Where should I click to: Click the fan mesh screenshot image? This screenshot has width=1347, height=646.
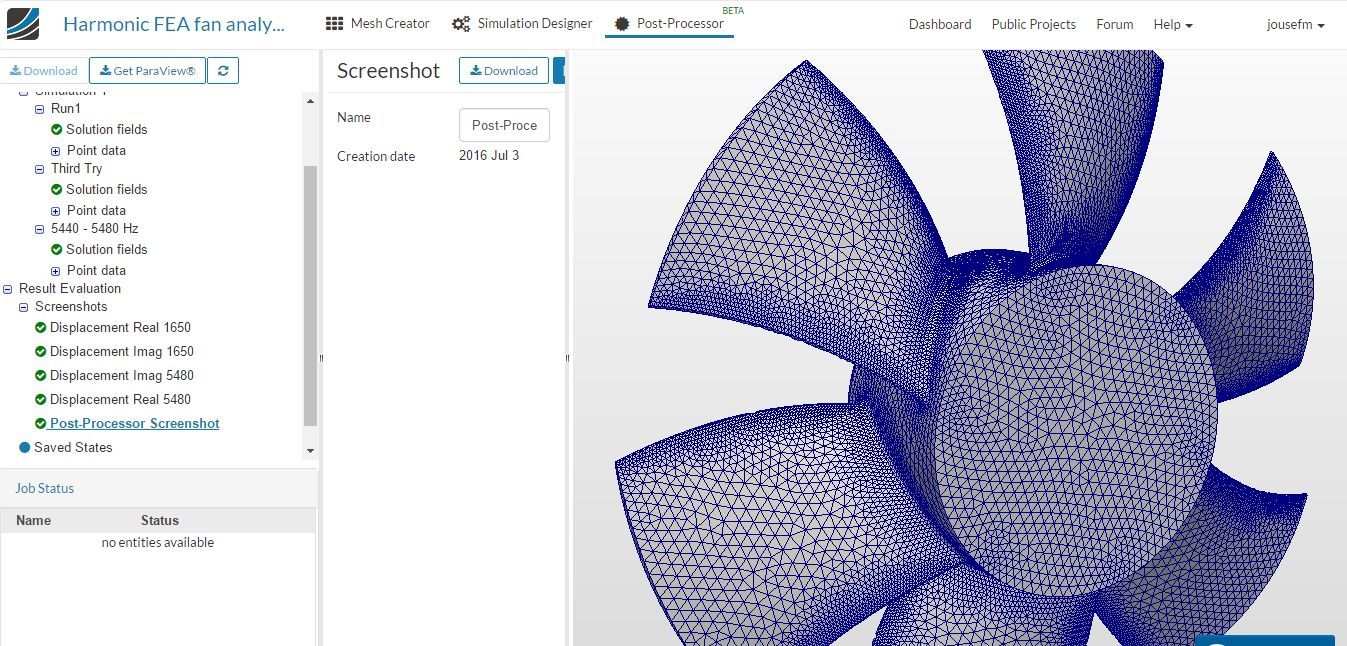[960, 348]
